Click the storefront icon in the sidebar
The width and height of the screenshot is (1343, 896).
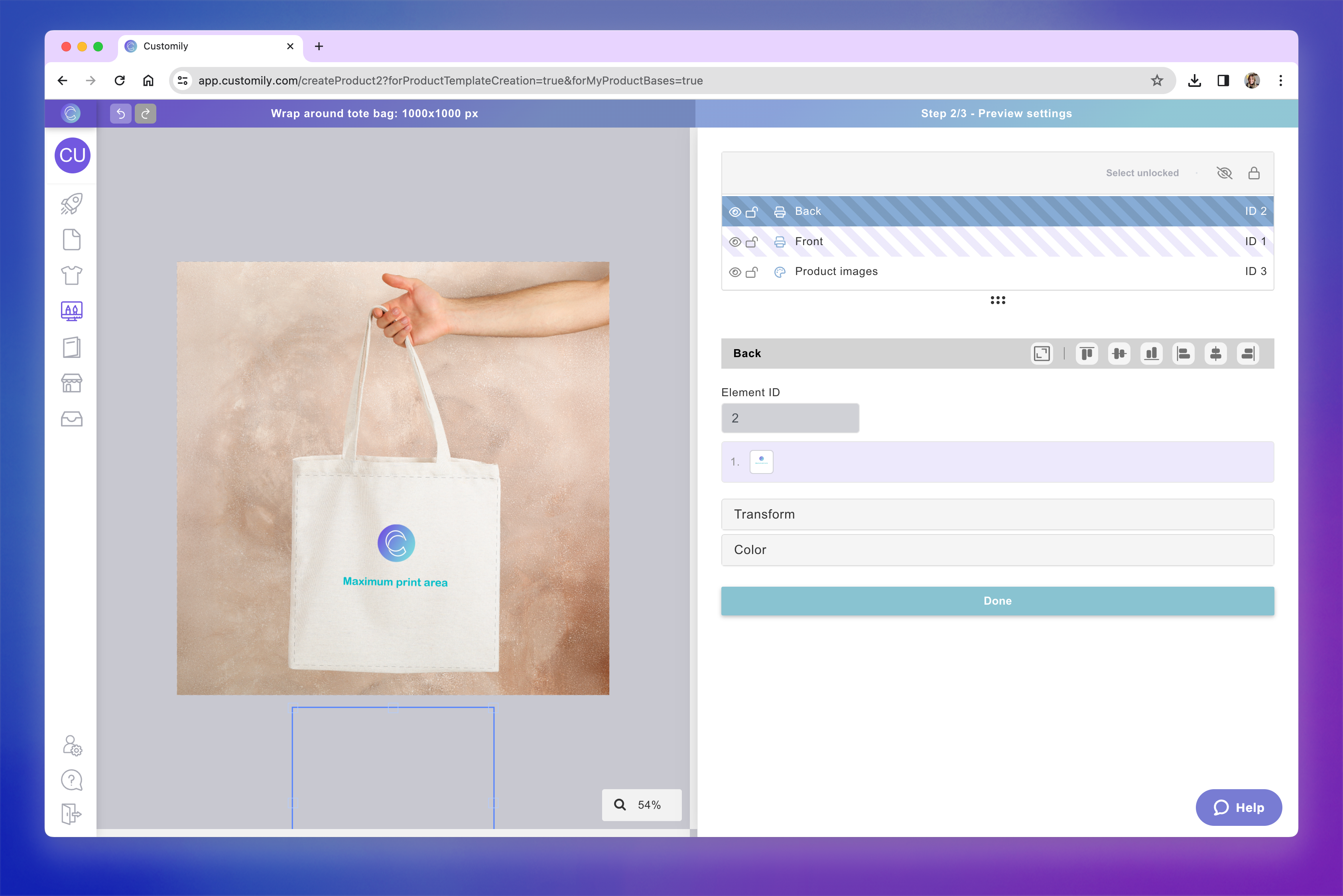click(x=71, y=383)
